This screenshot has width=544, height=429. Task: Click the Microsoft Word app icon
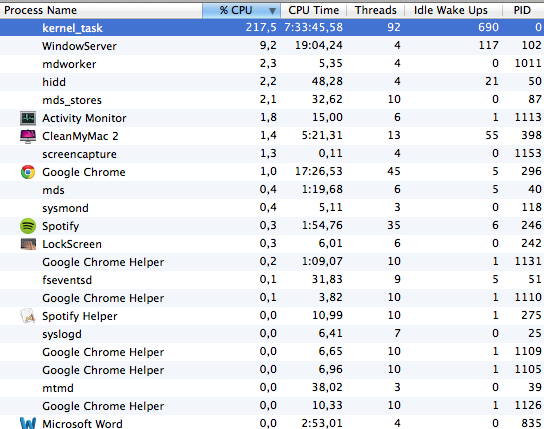(28, 423)
